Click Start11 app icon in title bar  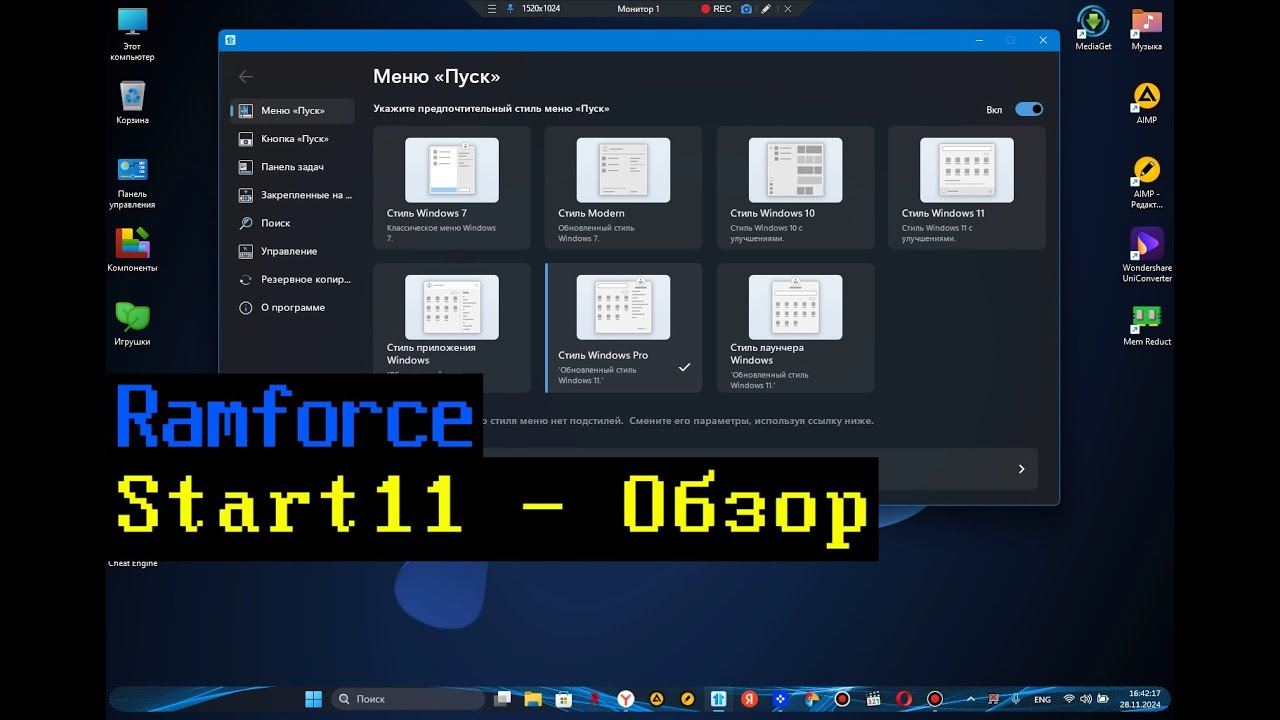230,40
